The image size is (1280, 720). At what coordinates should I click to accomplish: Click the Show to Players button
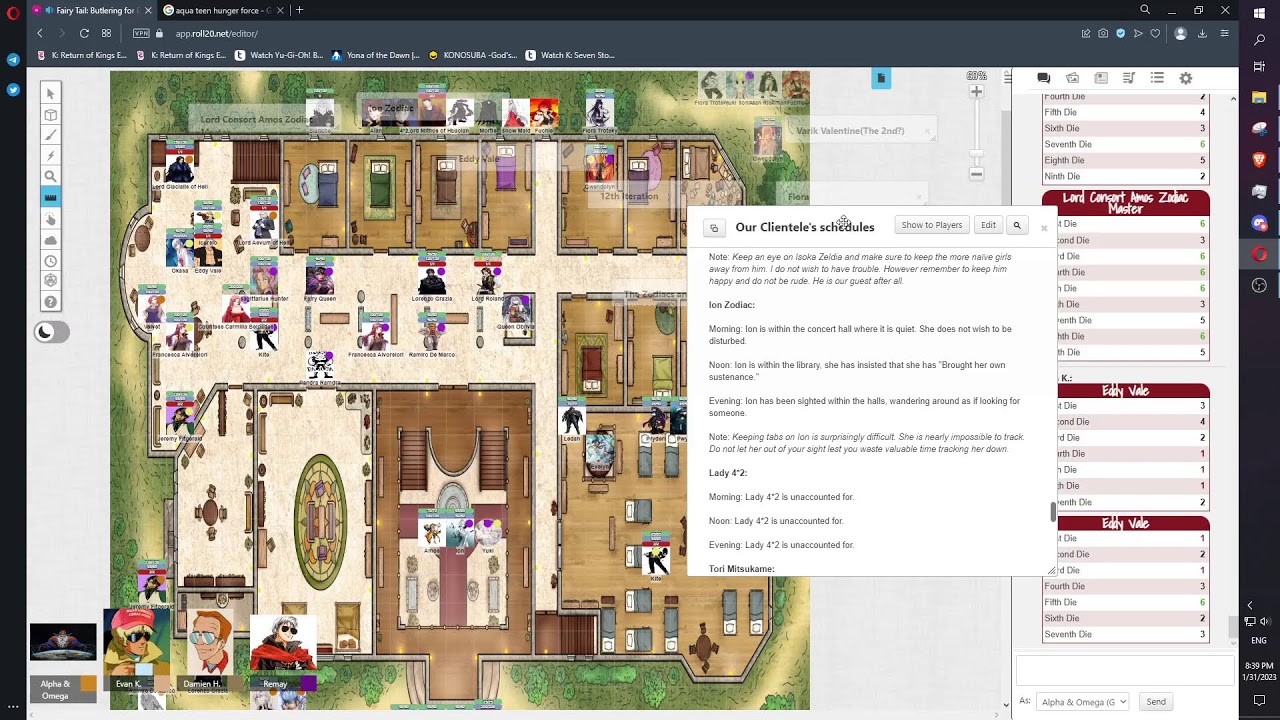(x=931, y=225)
